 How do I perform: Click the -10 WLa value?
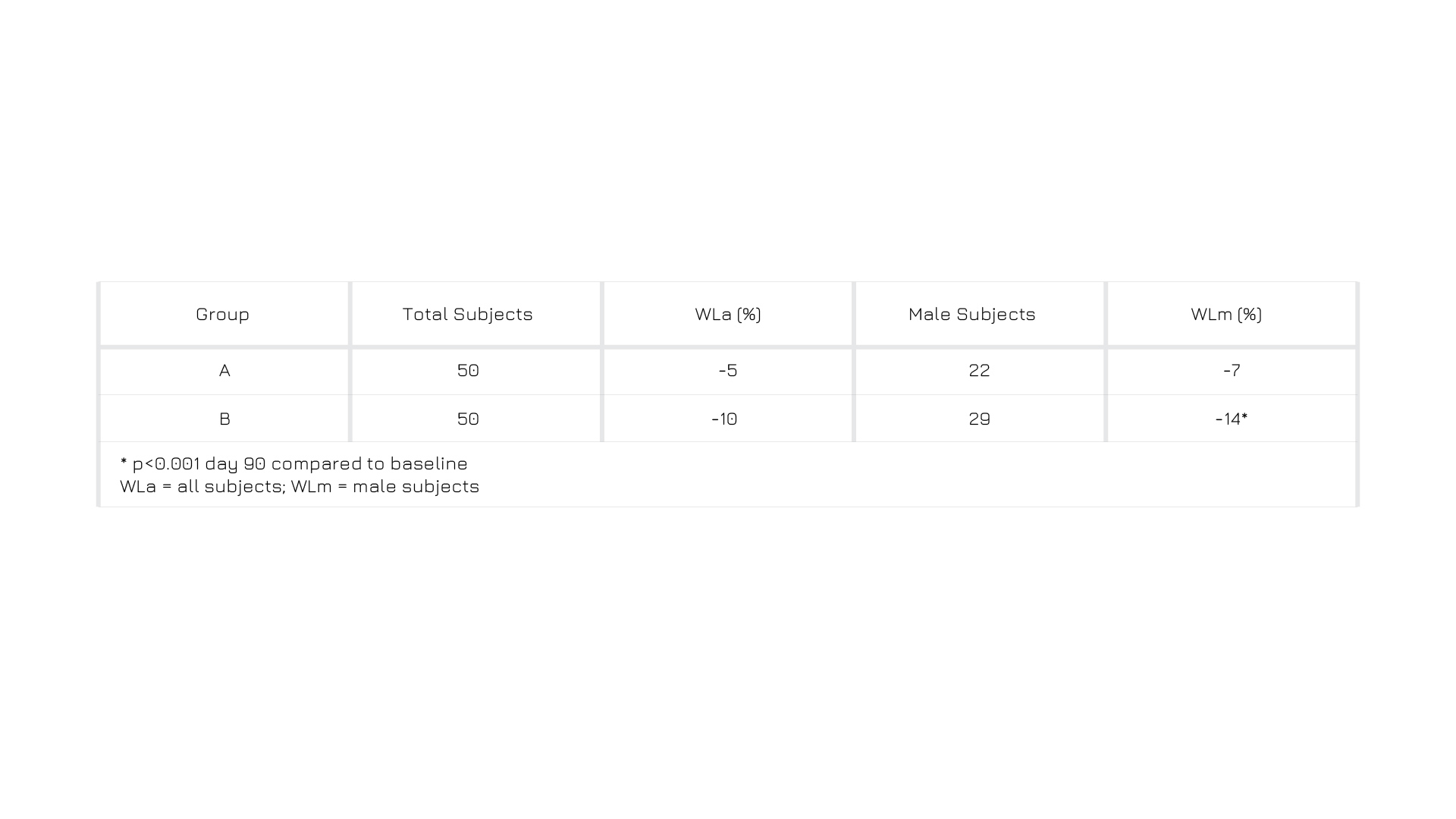[724, 419]
